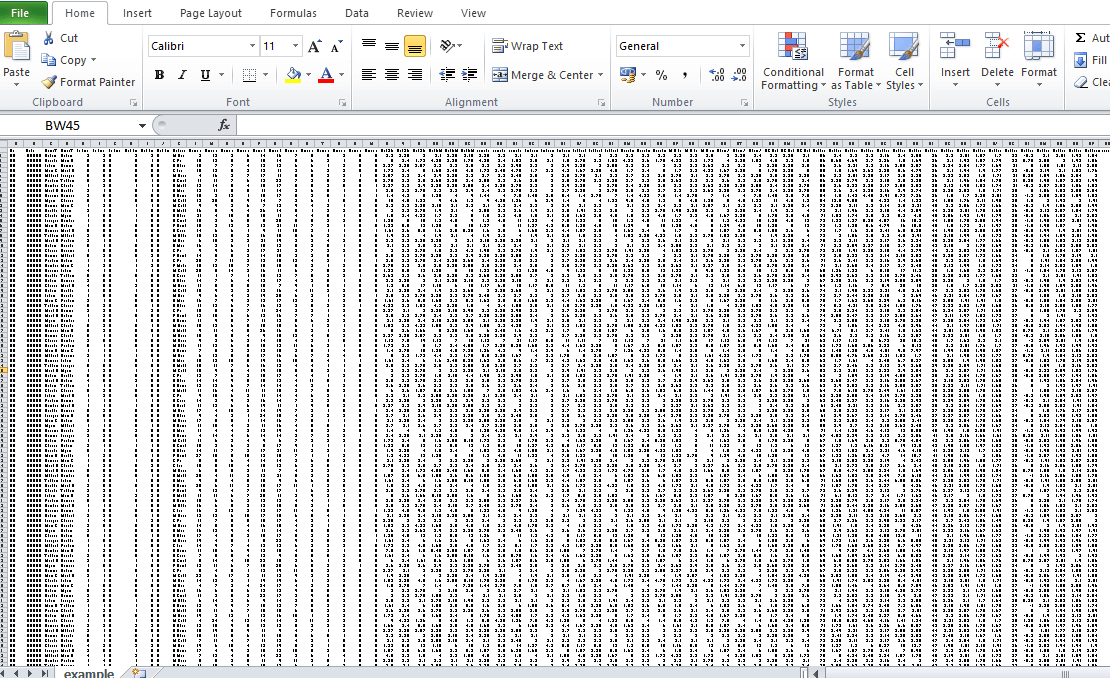Toggle bottom align button
This screenshot has height=678, width=1110.
pyautogui.click(x=415, y=47)
